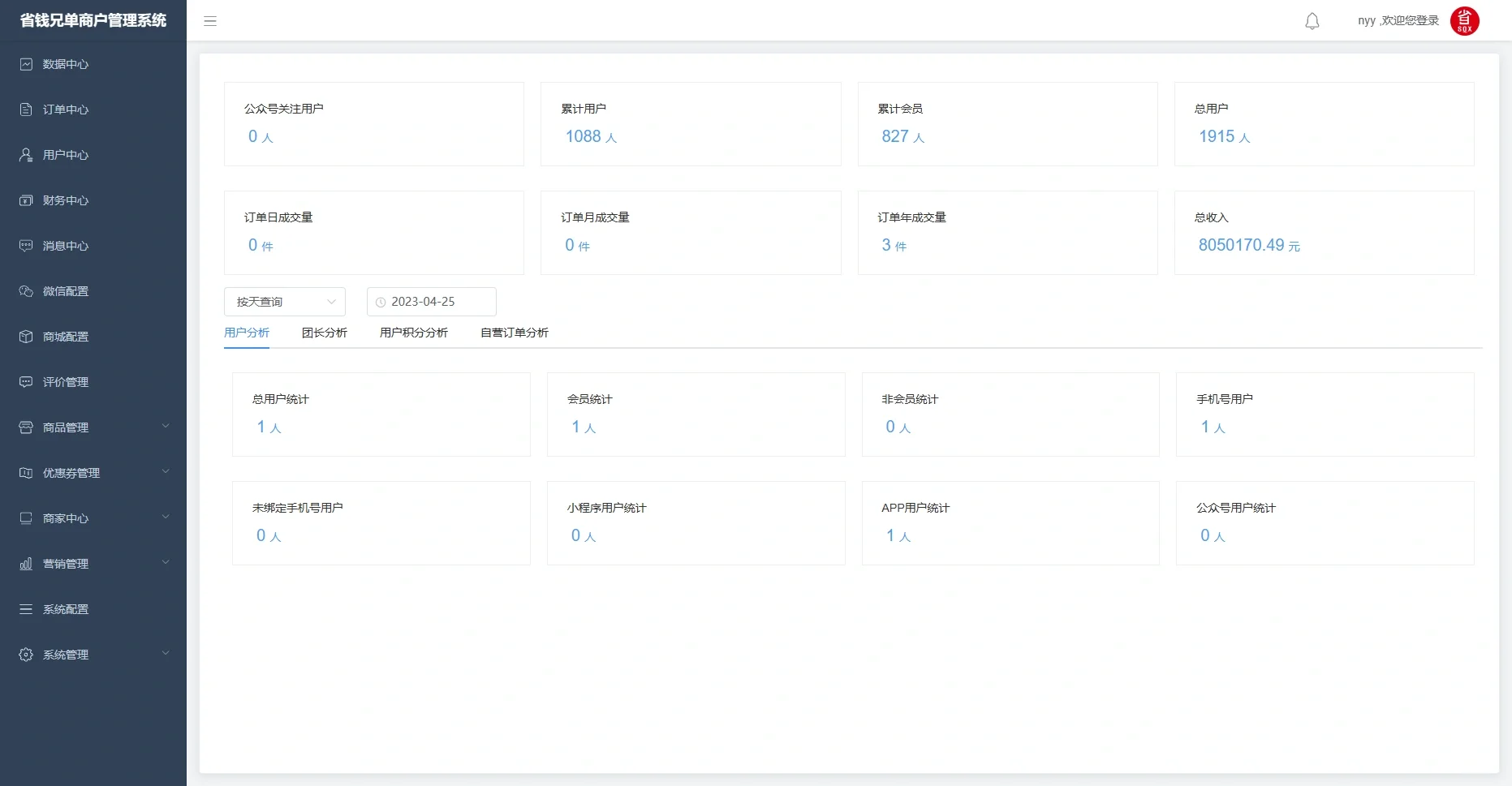
Task: Click the 数据中心 chart icon in sidebar
Action: (x=26, y=64)
